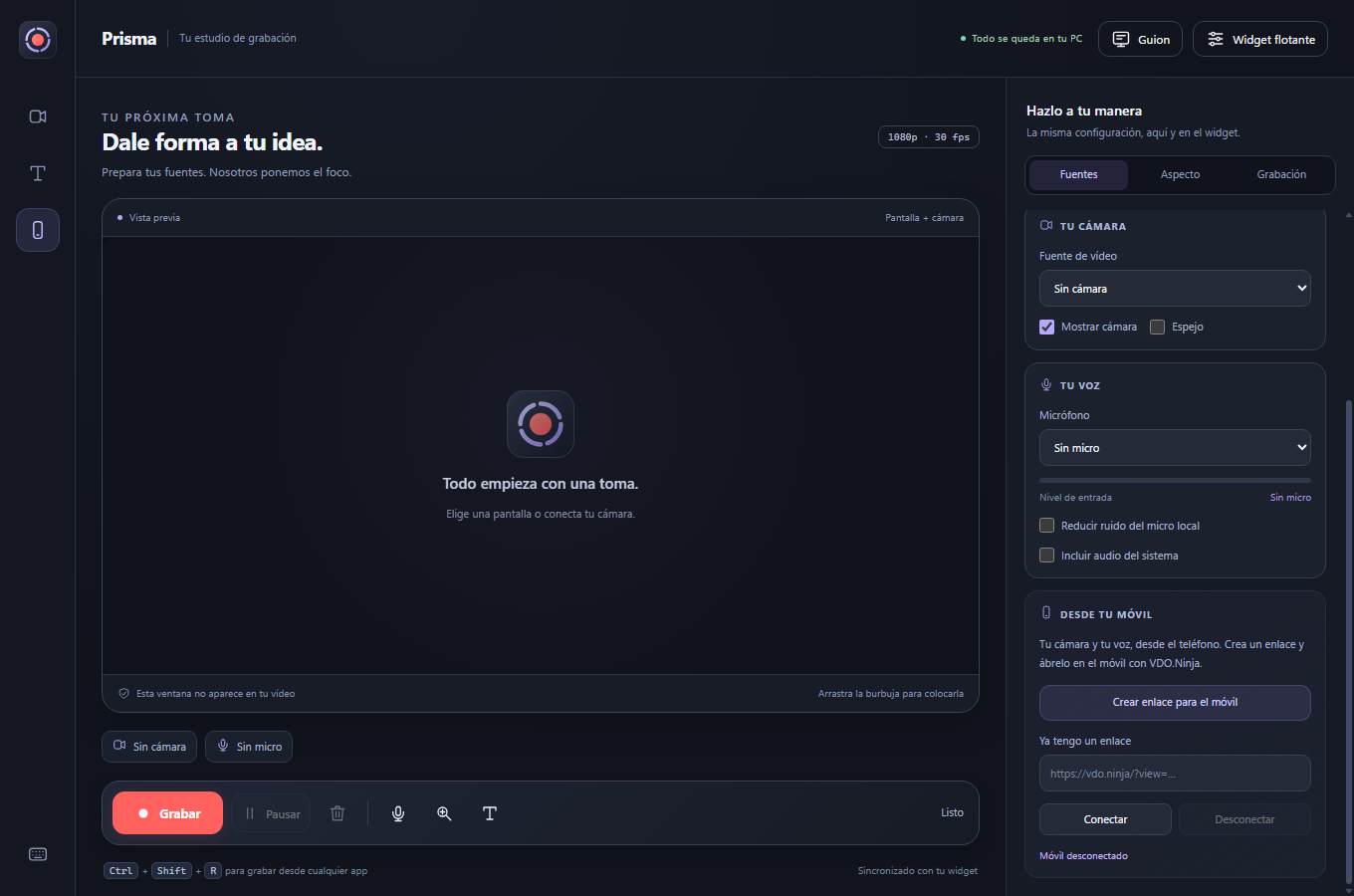
Task: Toggle Mostrar cámara checkbox
Action: pos(1047,327)
